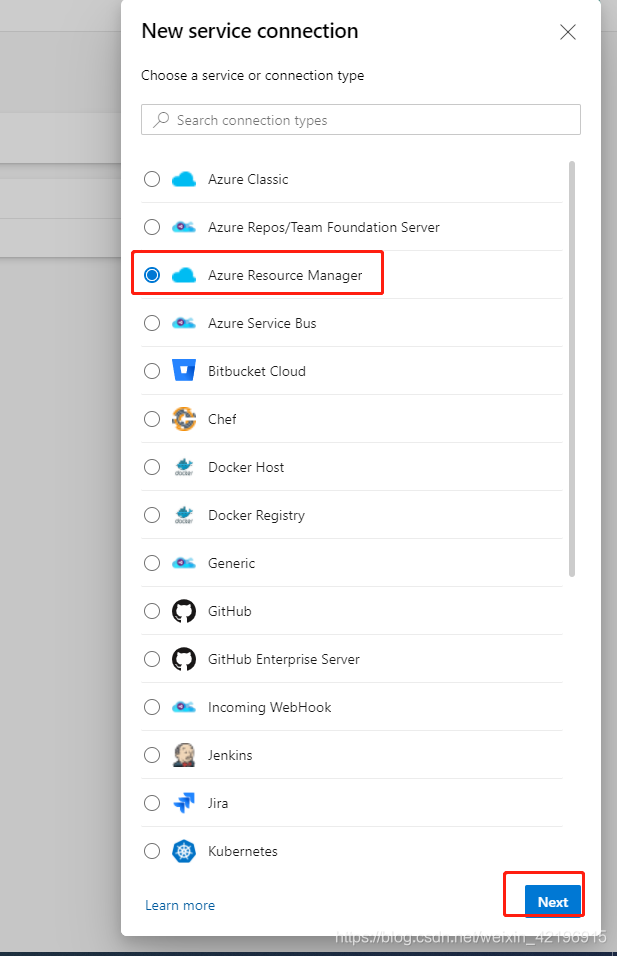This screenshot has width=617, height=956.
Task: Select the Azure Service Bus radio button
Action: pos(152,323)
